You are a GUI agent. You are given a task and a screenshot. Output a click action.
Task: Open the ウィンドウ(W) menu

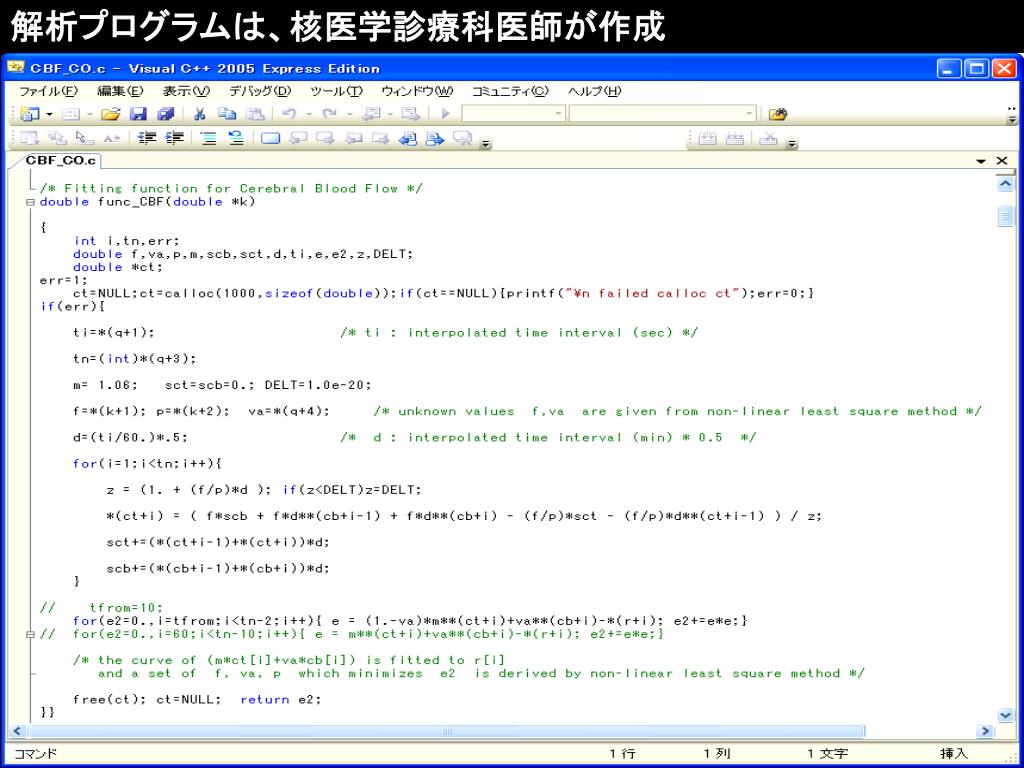coord(417,91)
